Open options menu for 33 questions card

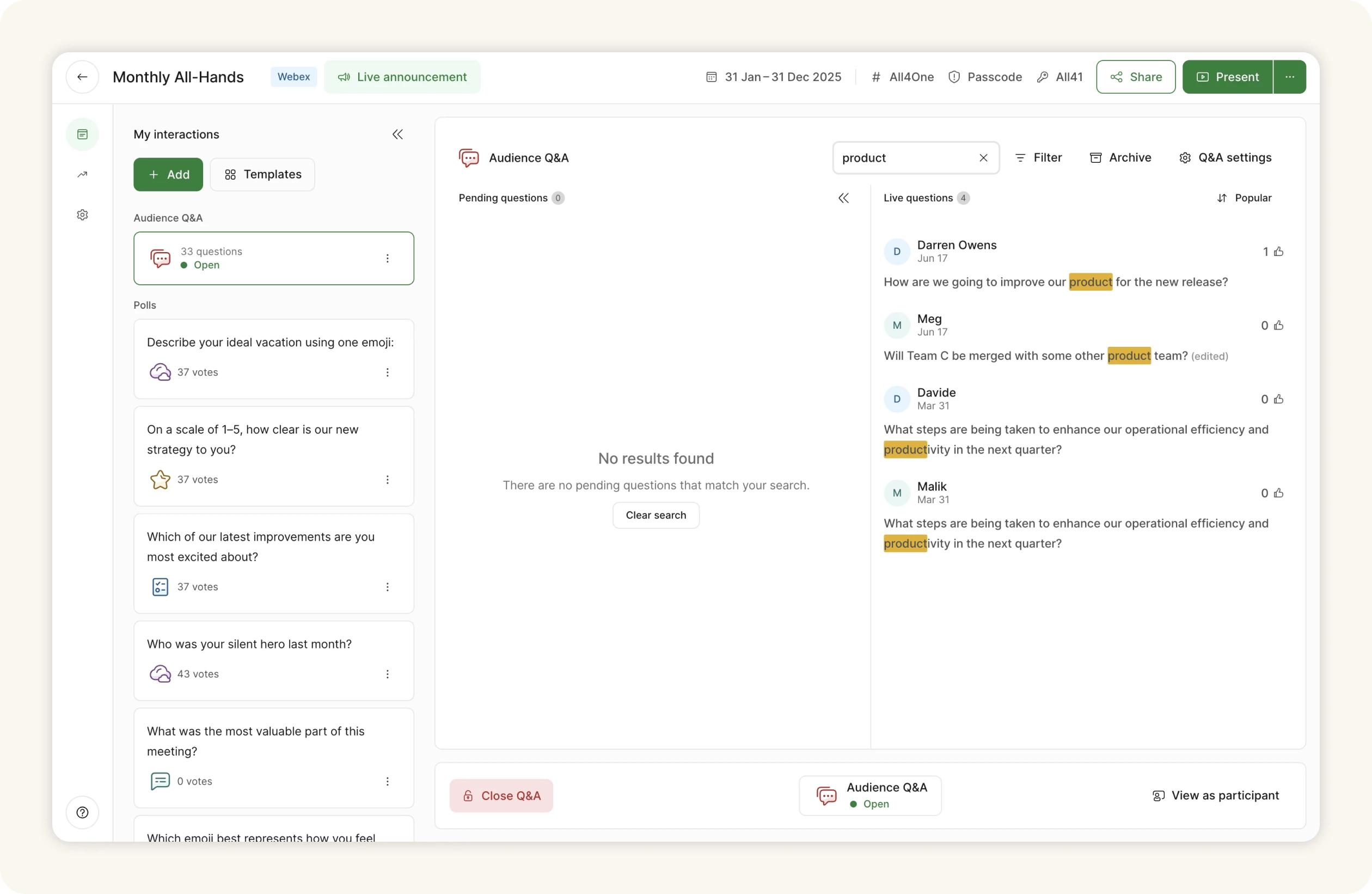(388, 258)
